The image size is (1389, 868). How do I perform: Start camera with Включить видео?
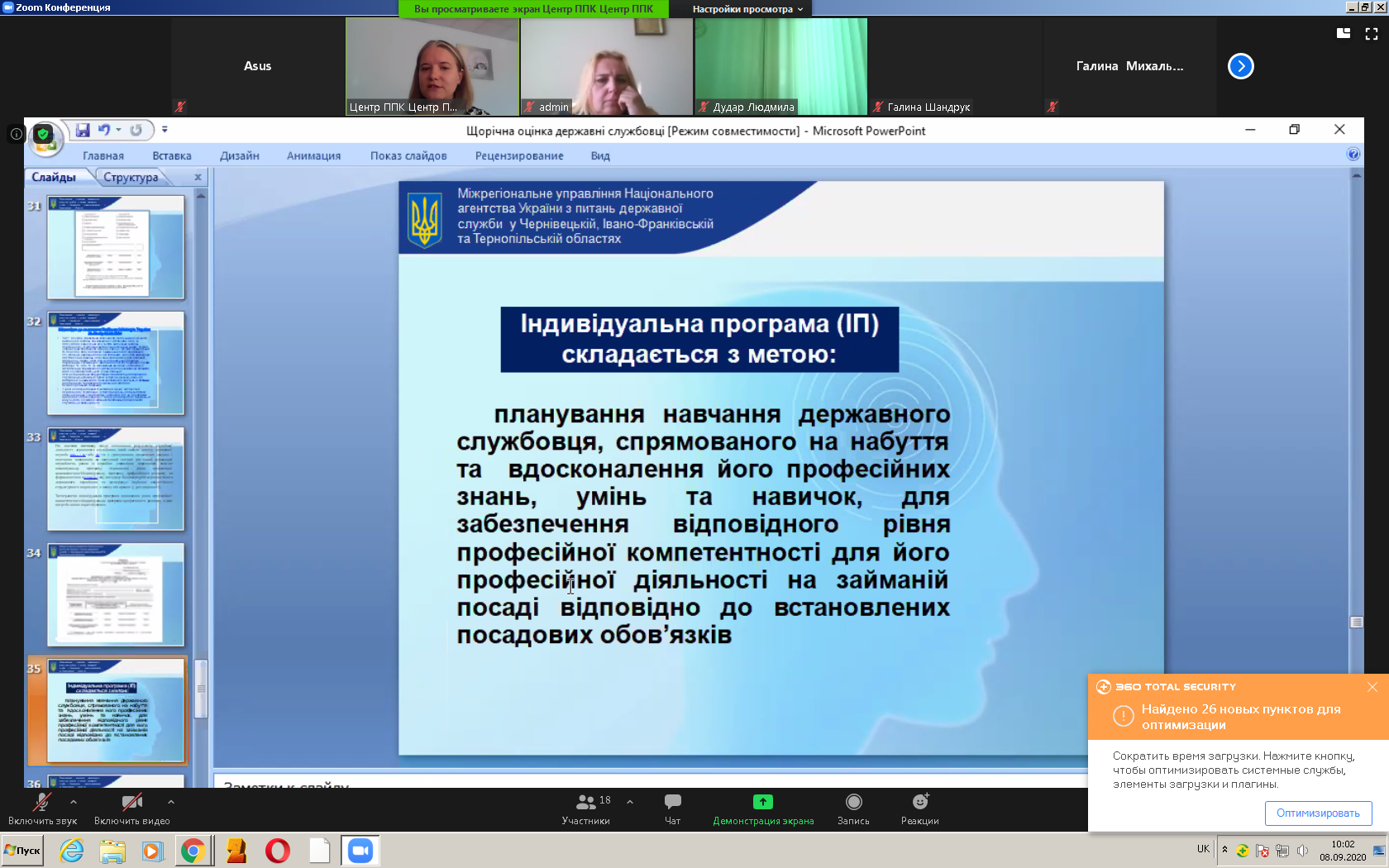pos(132,809)
